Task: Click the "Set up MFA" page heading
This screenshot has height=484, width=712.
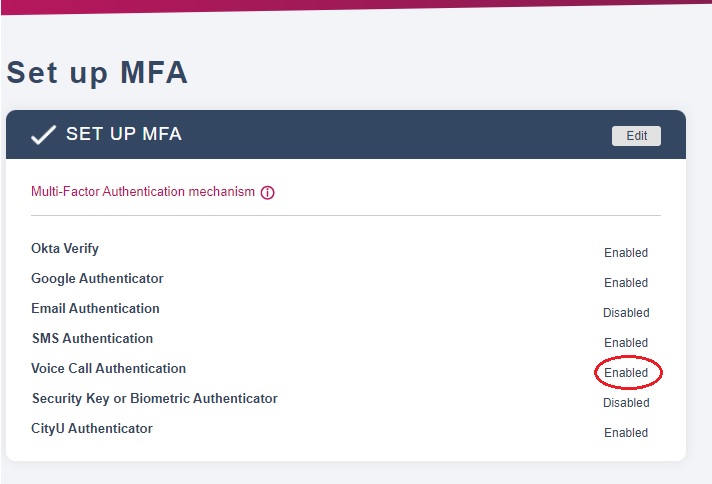Action: coord(97,73)
